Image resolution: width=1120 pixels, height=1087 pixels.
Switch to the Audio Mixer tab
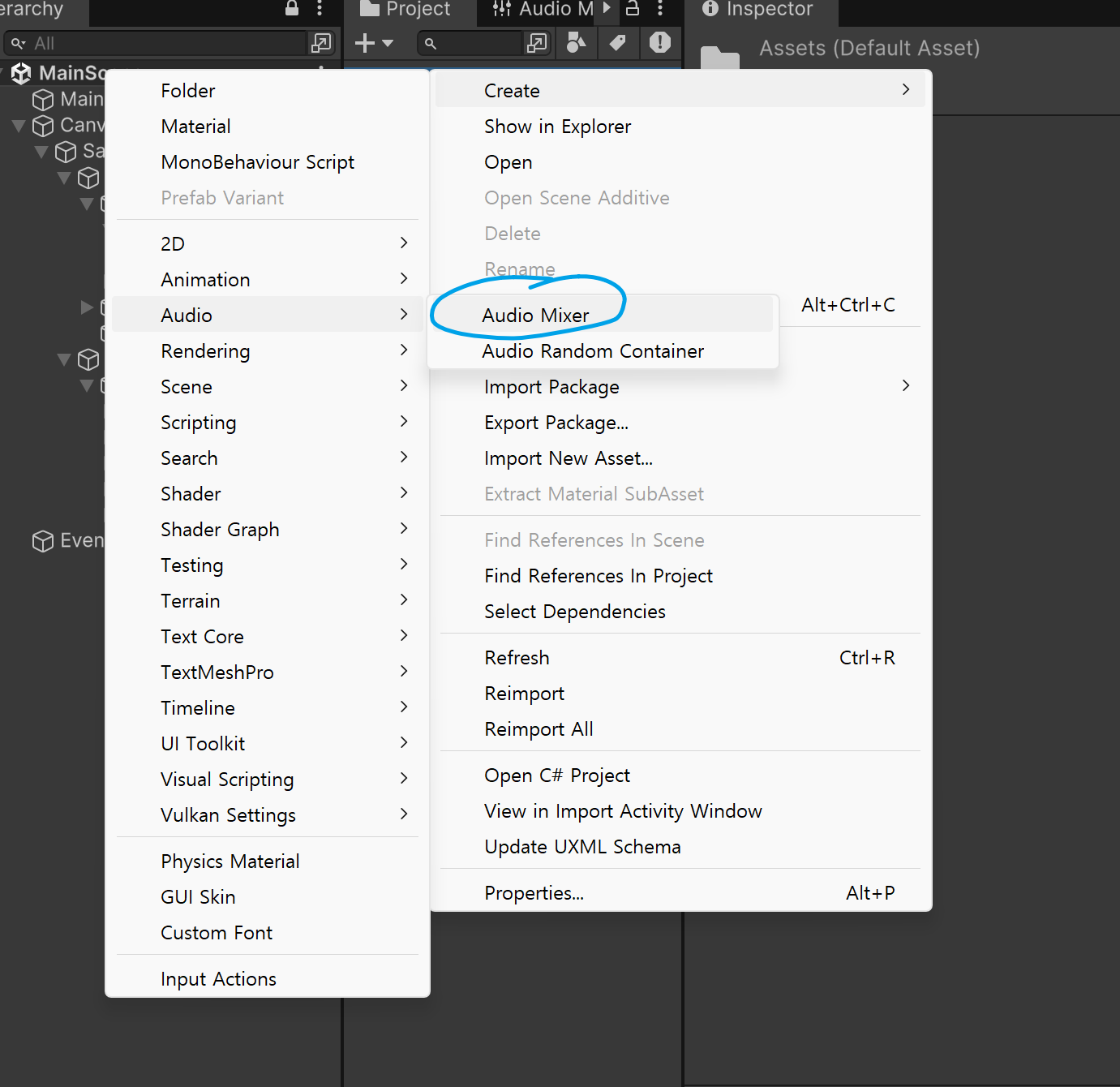pos(543,9)
